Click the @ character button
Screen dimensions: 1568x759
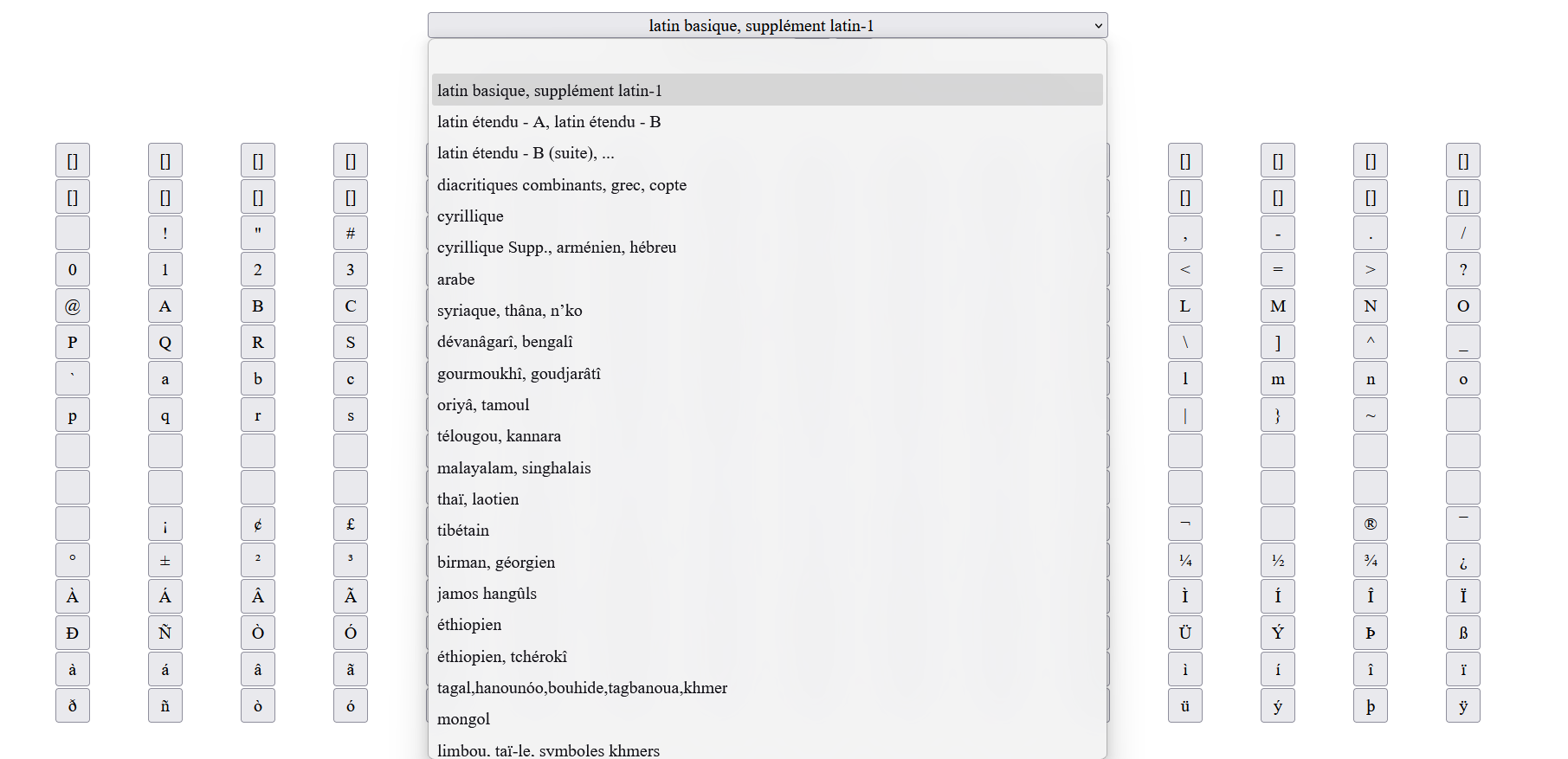click(x=73, y=306)
